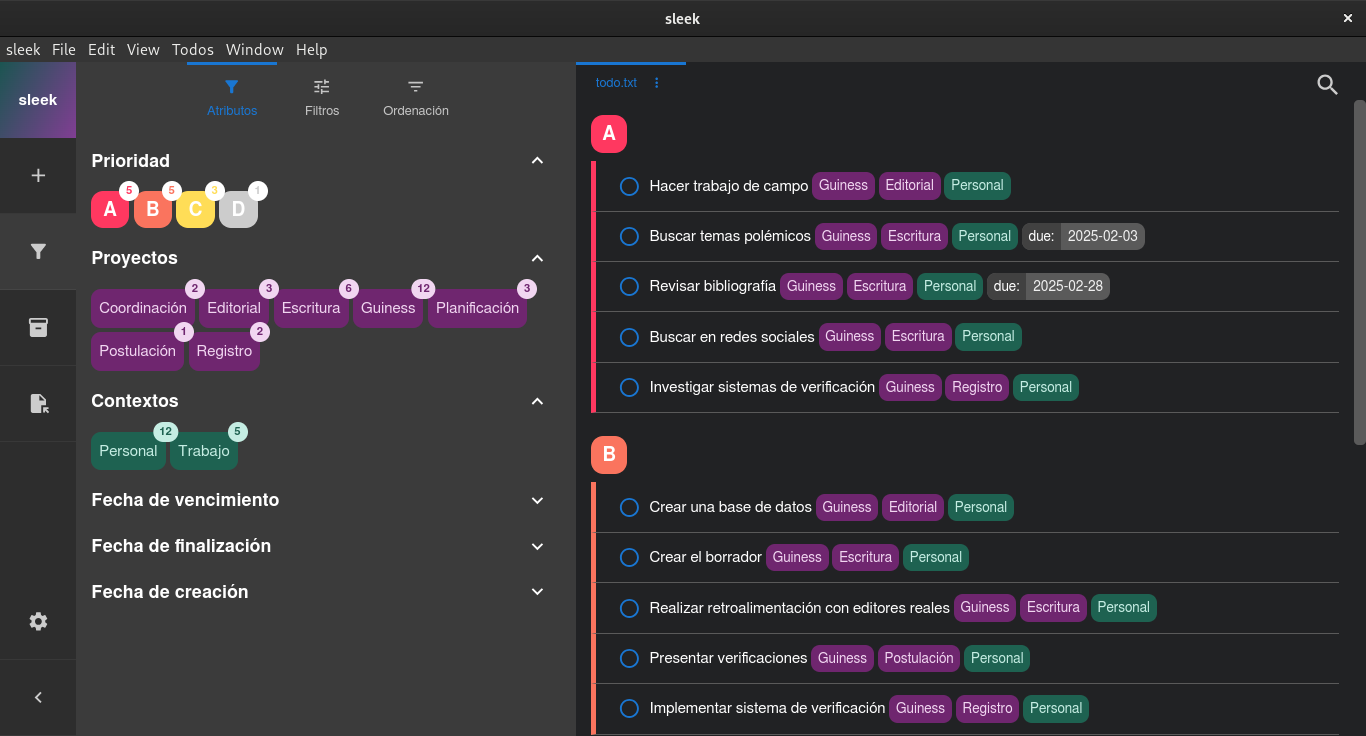Open settings via the gear icon
The height and width of the screenshot is (736, 1366).
pyautogui.click(x=38, y=622)
